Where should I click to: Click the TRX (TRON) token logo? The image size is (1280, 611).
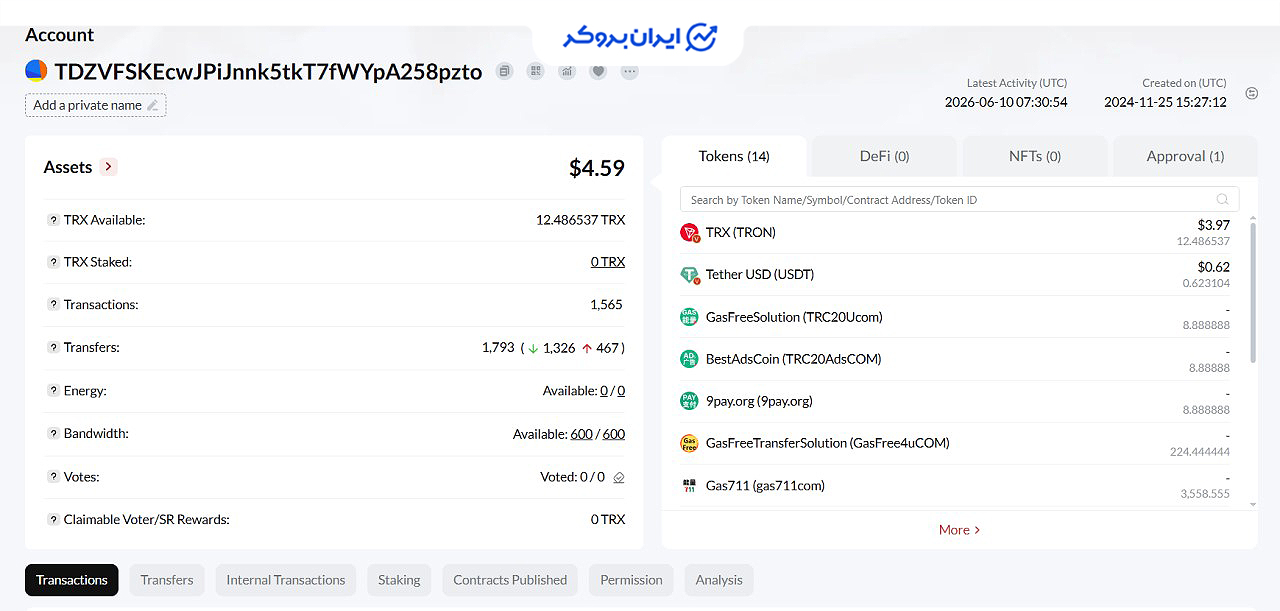[x=689, y=233]
